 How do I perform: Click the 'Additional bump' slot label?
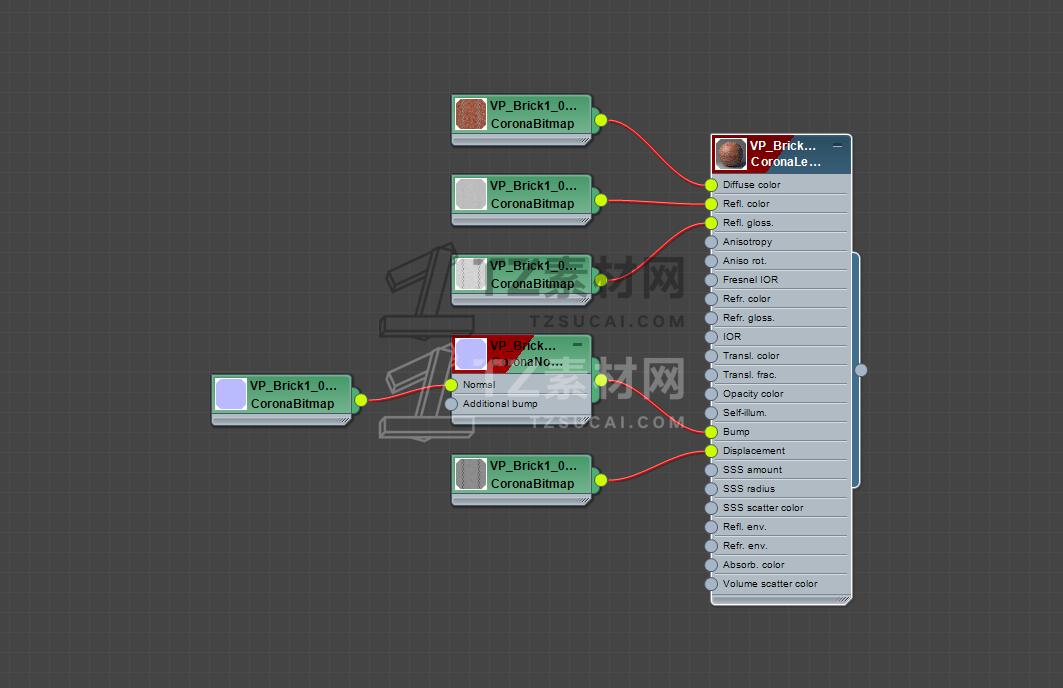[500, 404]
